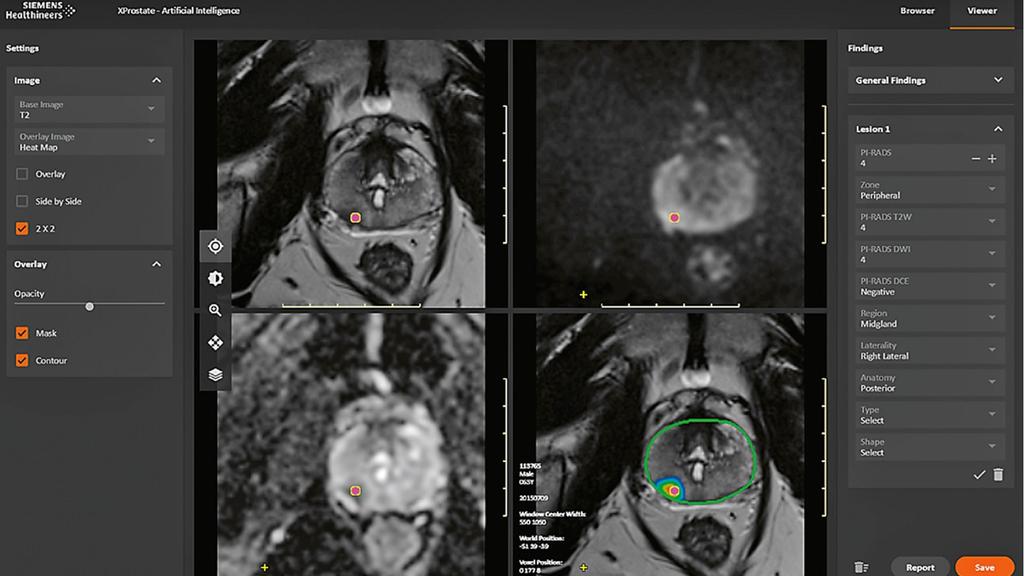Confirm Lesion 1 with the checkmark icon
Screen dimensions: 1024x576
(979, 475)
